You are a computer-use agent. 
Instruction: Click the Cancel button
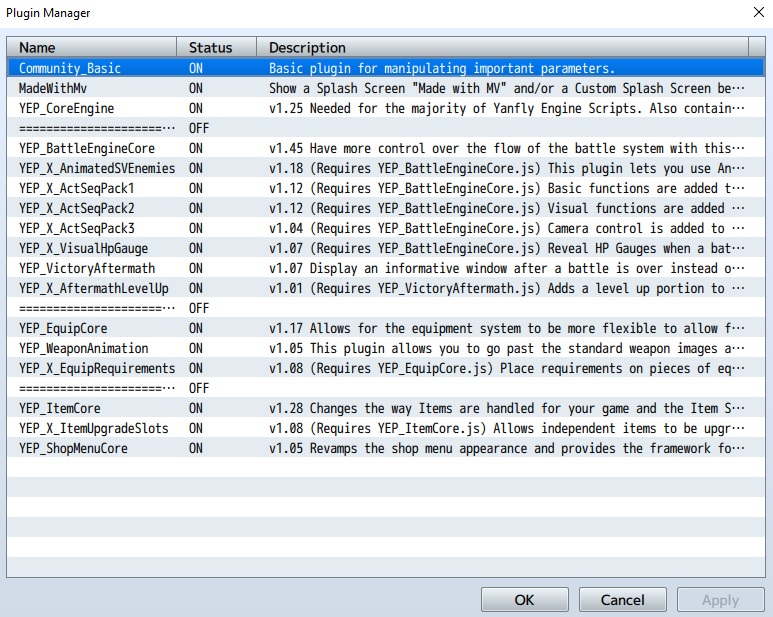tap(623, 600)
